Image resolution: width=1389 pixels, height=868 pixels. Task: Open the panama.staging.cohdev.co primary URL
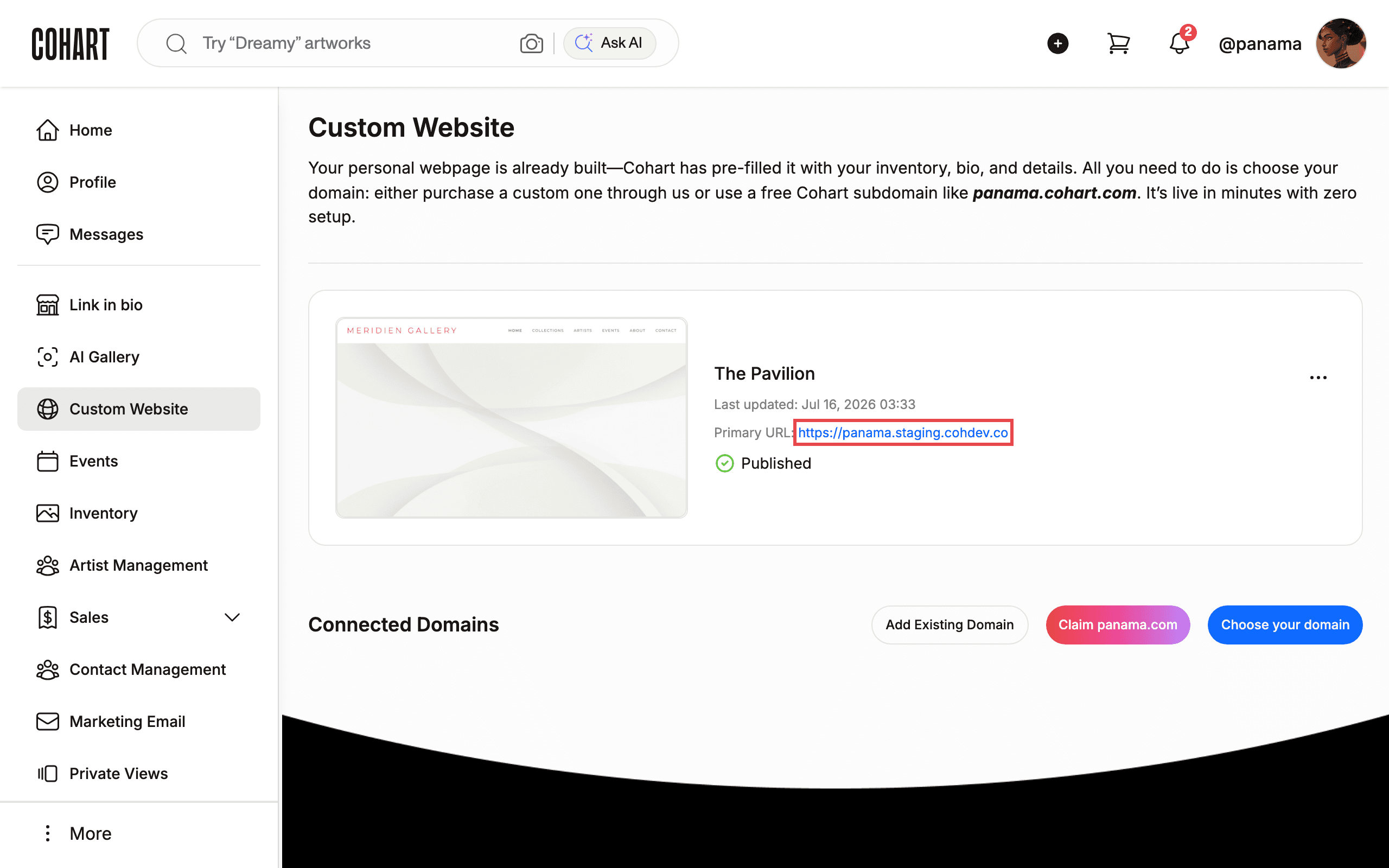[x=903, y=432]
